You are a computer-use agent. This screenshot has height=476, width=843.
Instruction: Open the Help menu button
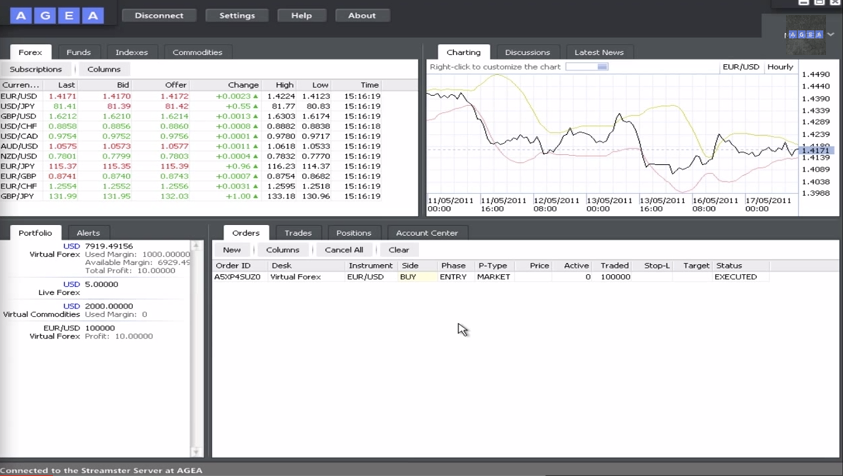point(302,16)
